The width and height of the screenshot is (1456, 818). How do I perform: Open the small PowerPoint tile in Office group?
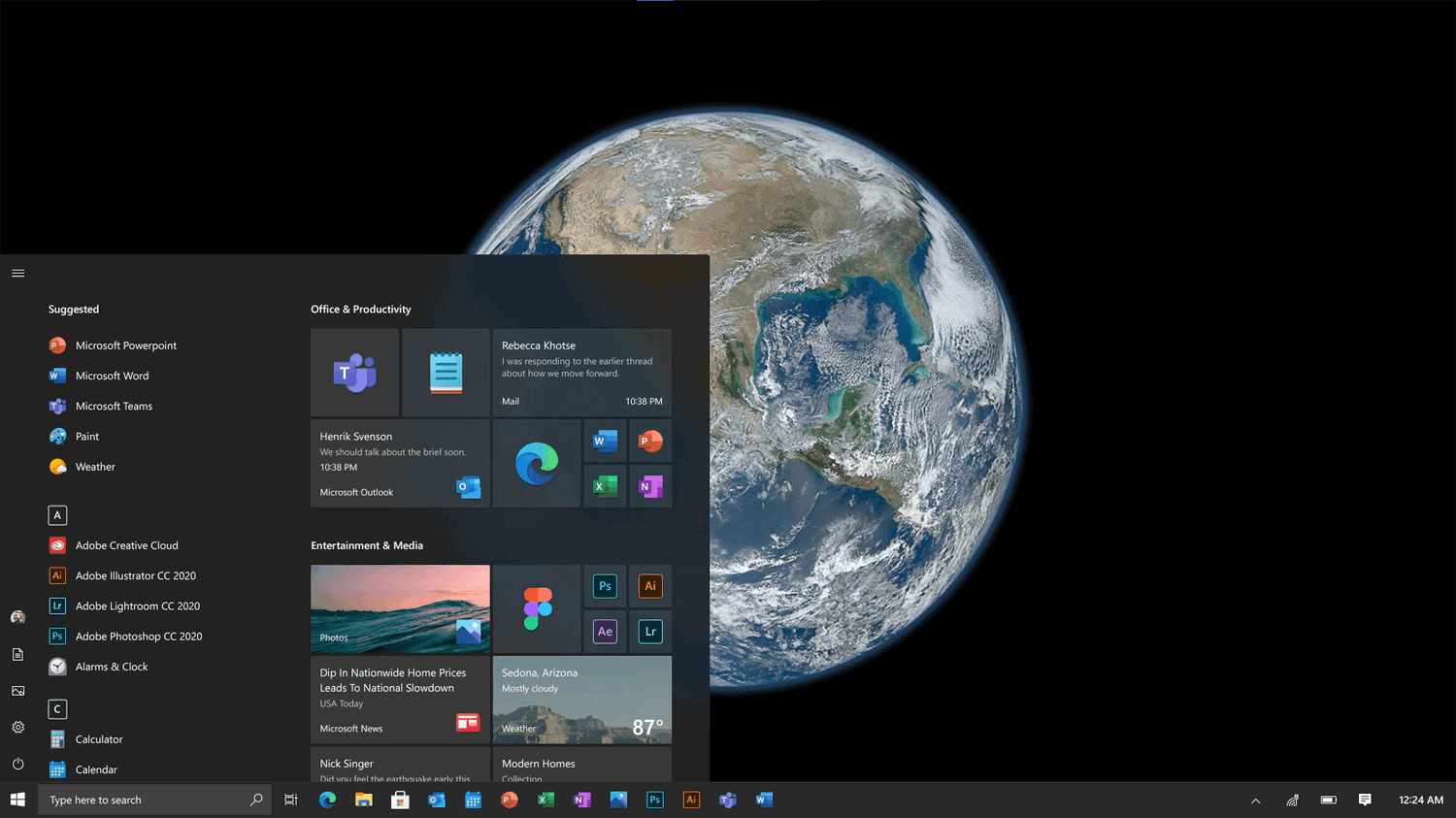coord(650,441)
